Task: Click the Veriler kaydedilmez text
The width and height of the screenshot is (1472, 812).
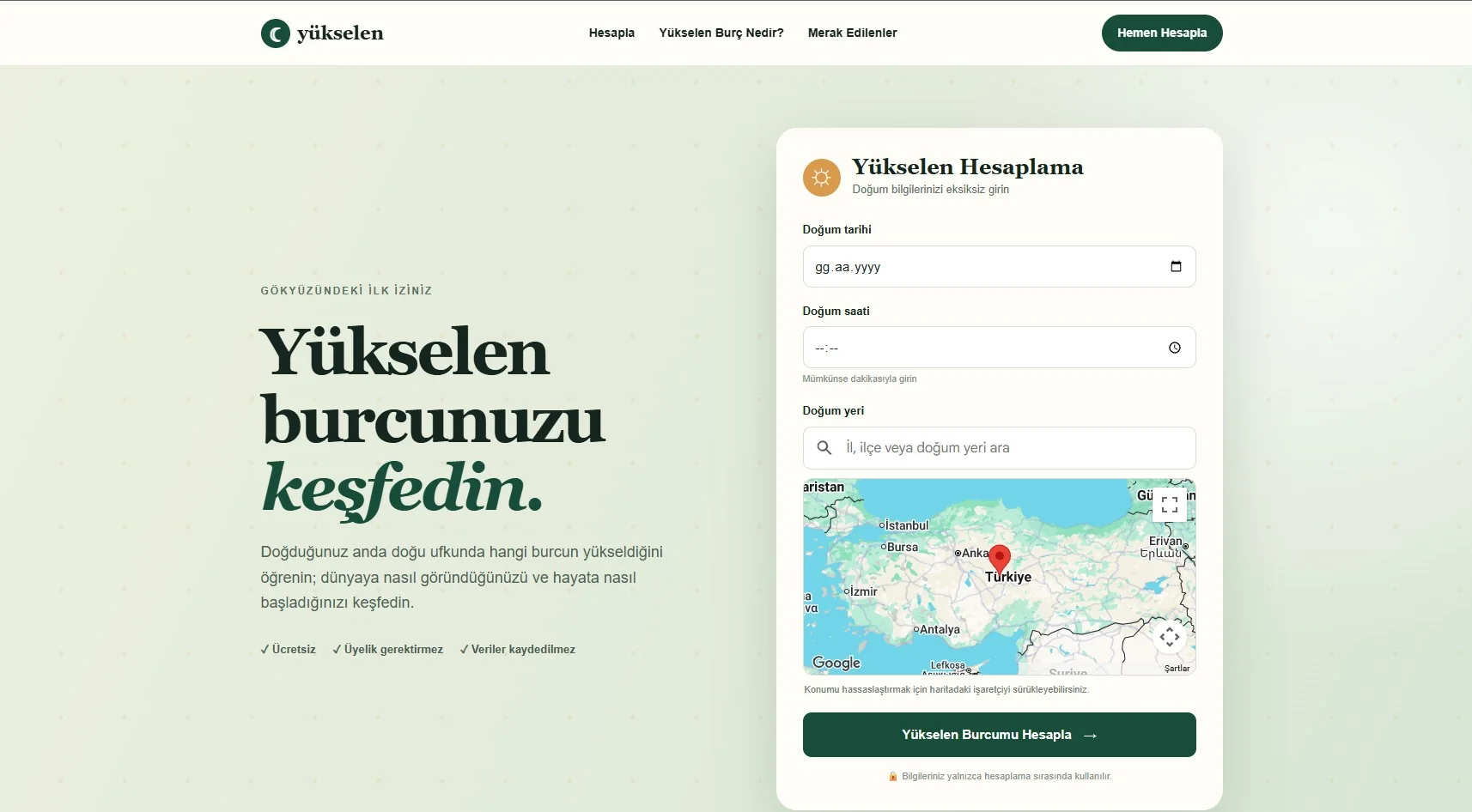Action: click(x=518, y=650)
